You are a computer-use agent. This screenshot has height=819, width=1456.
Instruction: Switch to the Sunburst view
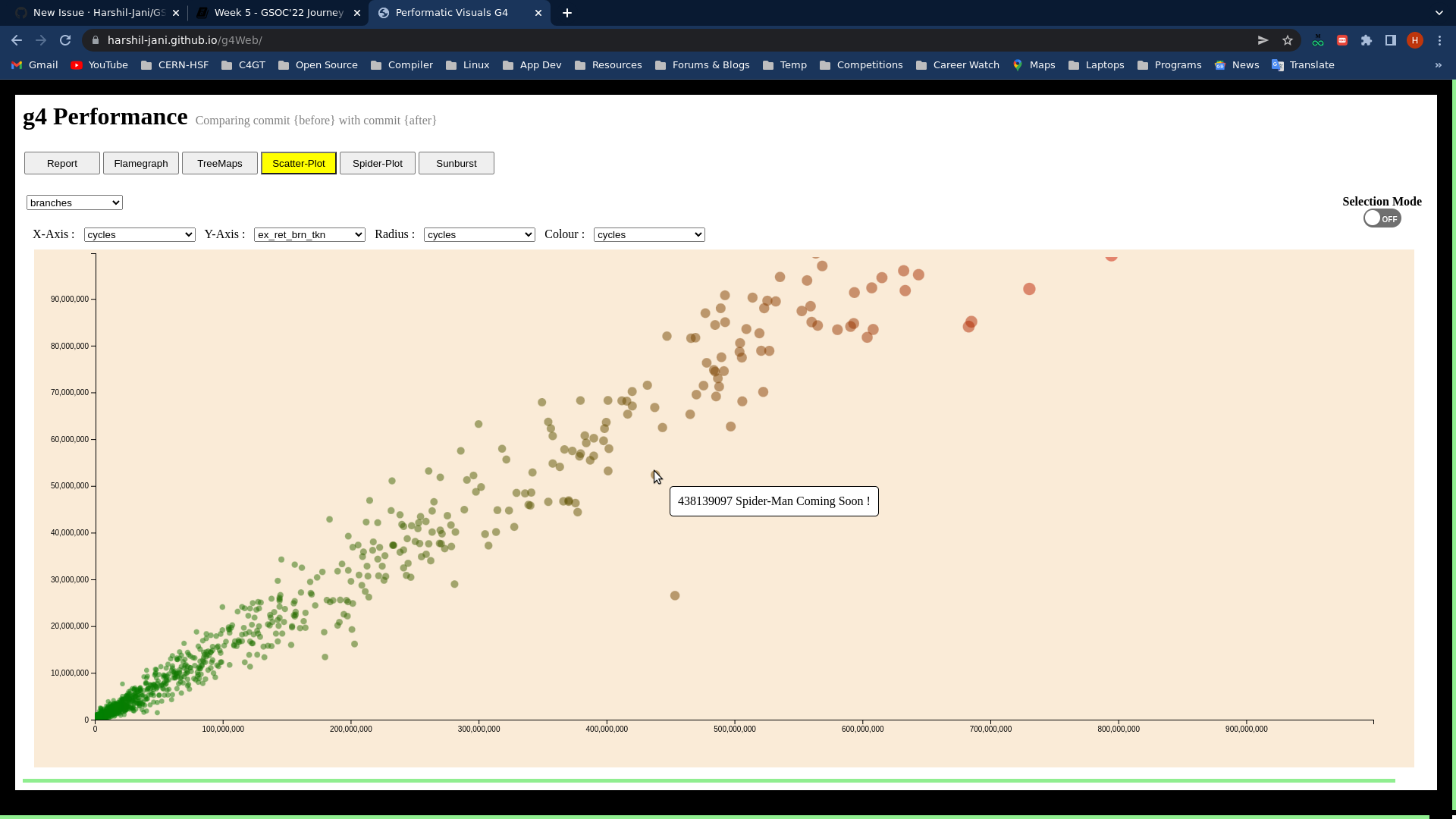457,163
